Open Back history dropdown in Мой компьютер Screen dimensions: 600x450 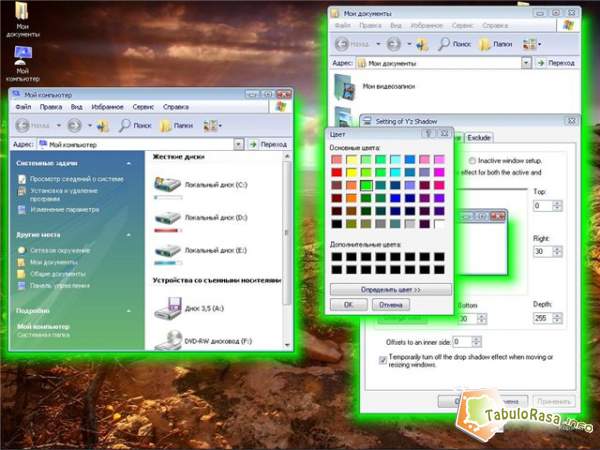click(59, 125)
